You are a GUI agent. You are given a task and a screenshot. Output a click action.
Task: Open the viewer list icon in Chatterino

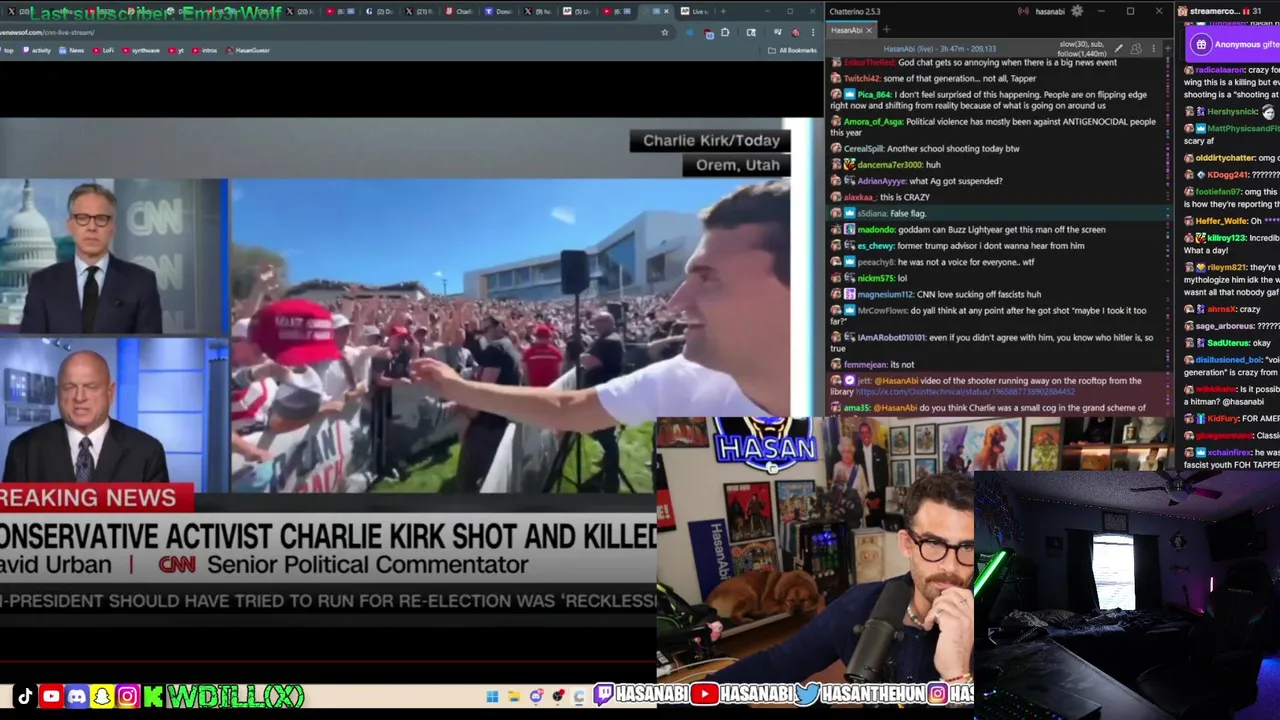[x=1136, y=48]
